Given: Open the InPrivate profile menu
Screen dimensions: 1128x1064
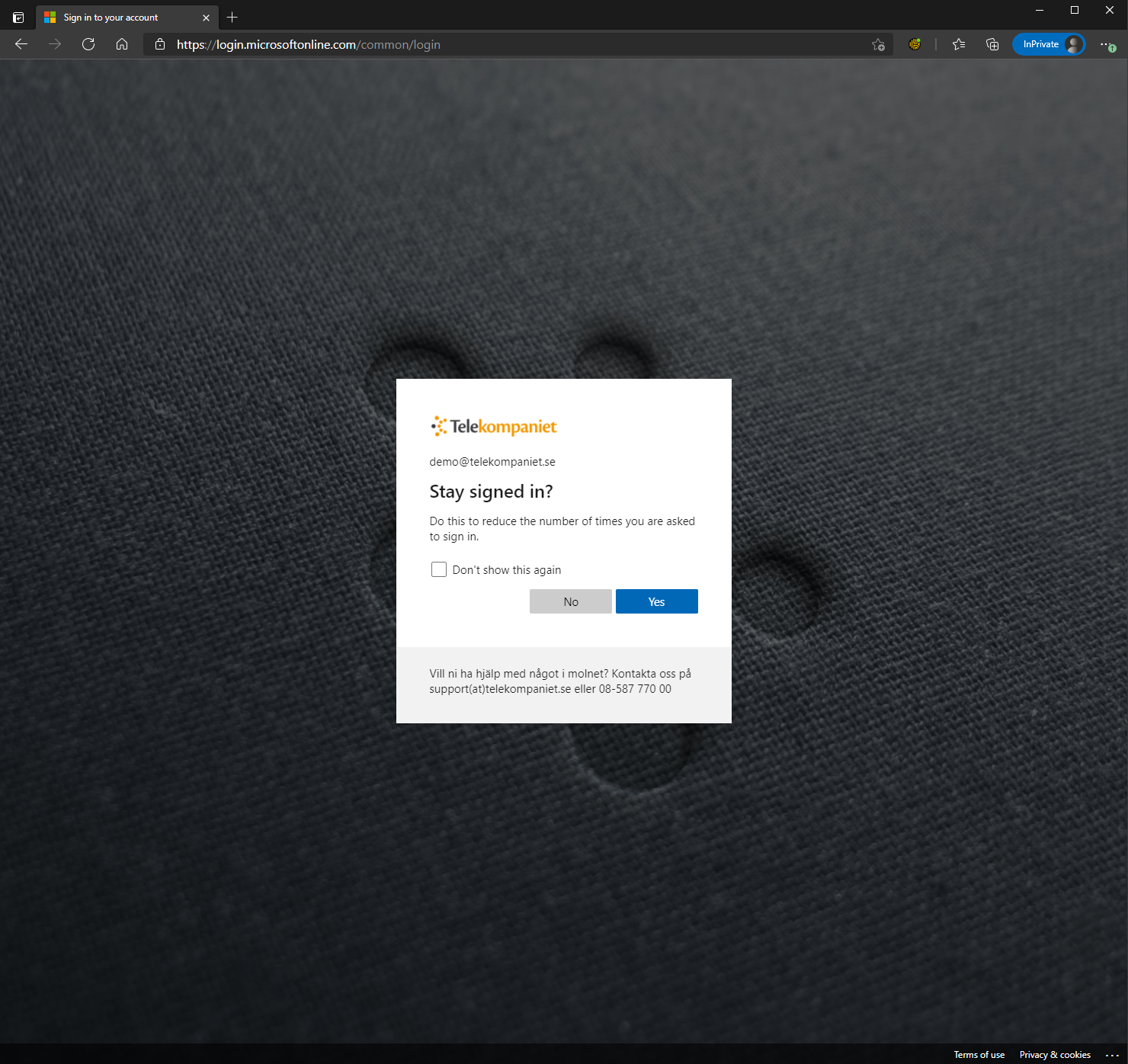Looking at the screenshot, I should 1049,44.
